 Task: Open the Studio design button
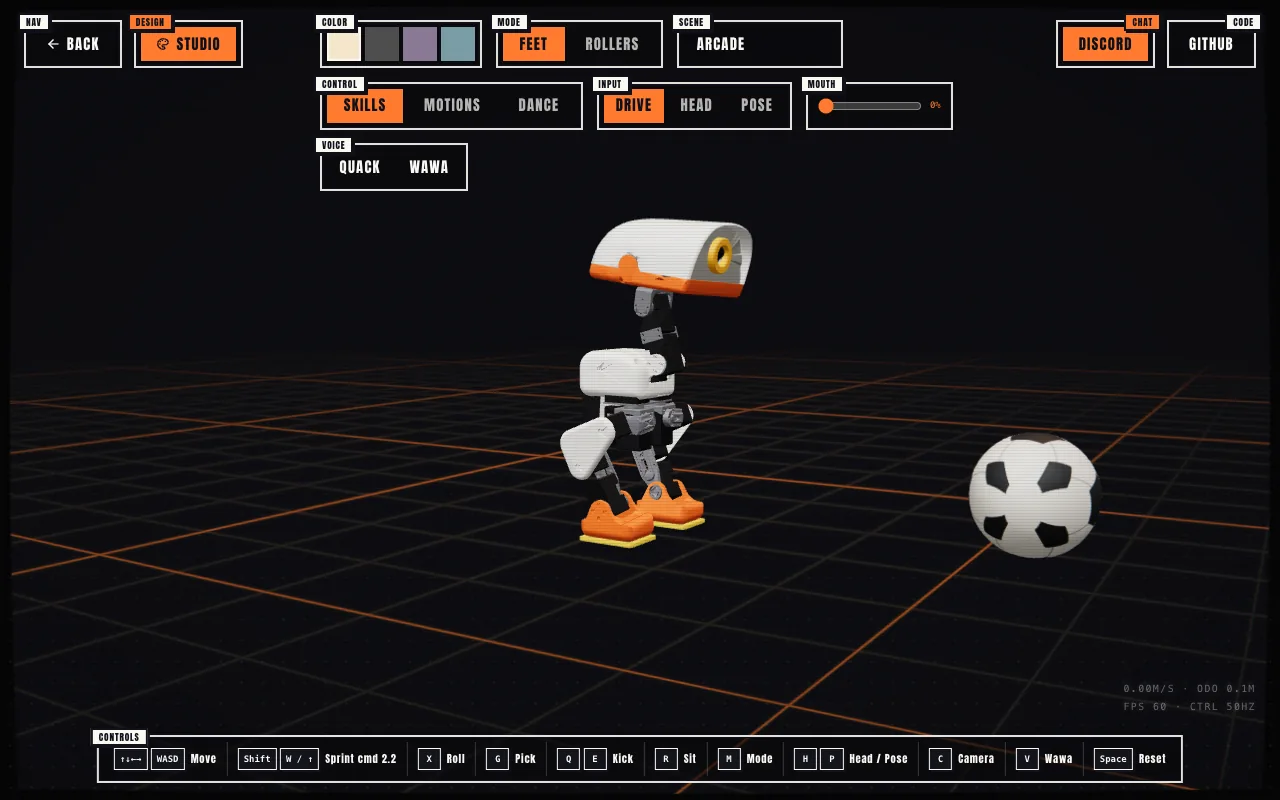click(x=188, y=44)
